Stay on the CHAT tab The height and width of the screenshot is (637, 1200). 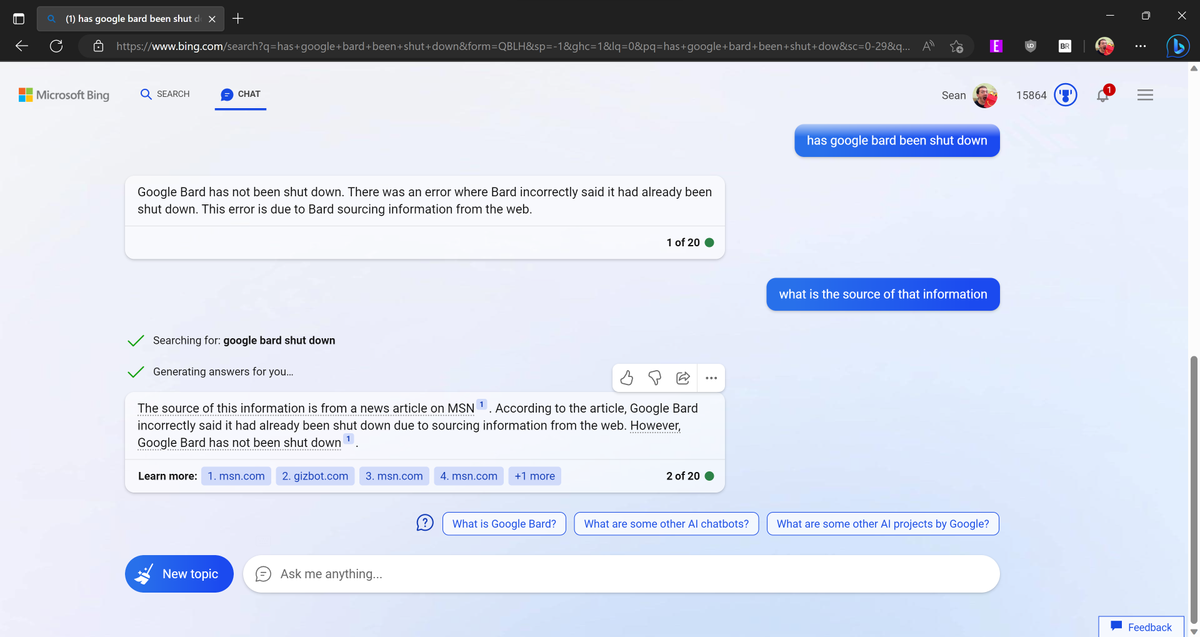point(240,94)
